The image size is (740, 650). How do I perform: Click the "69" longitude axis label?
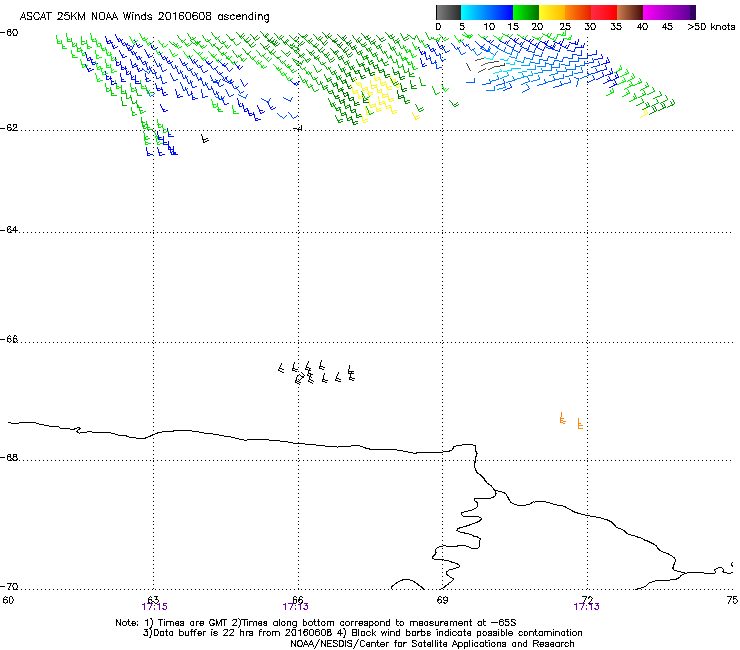click(x=442, y=600)
